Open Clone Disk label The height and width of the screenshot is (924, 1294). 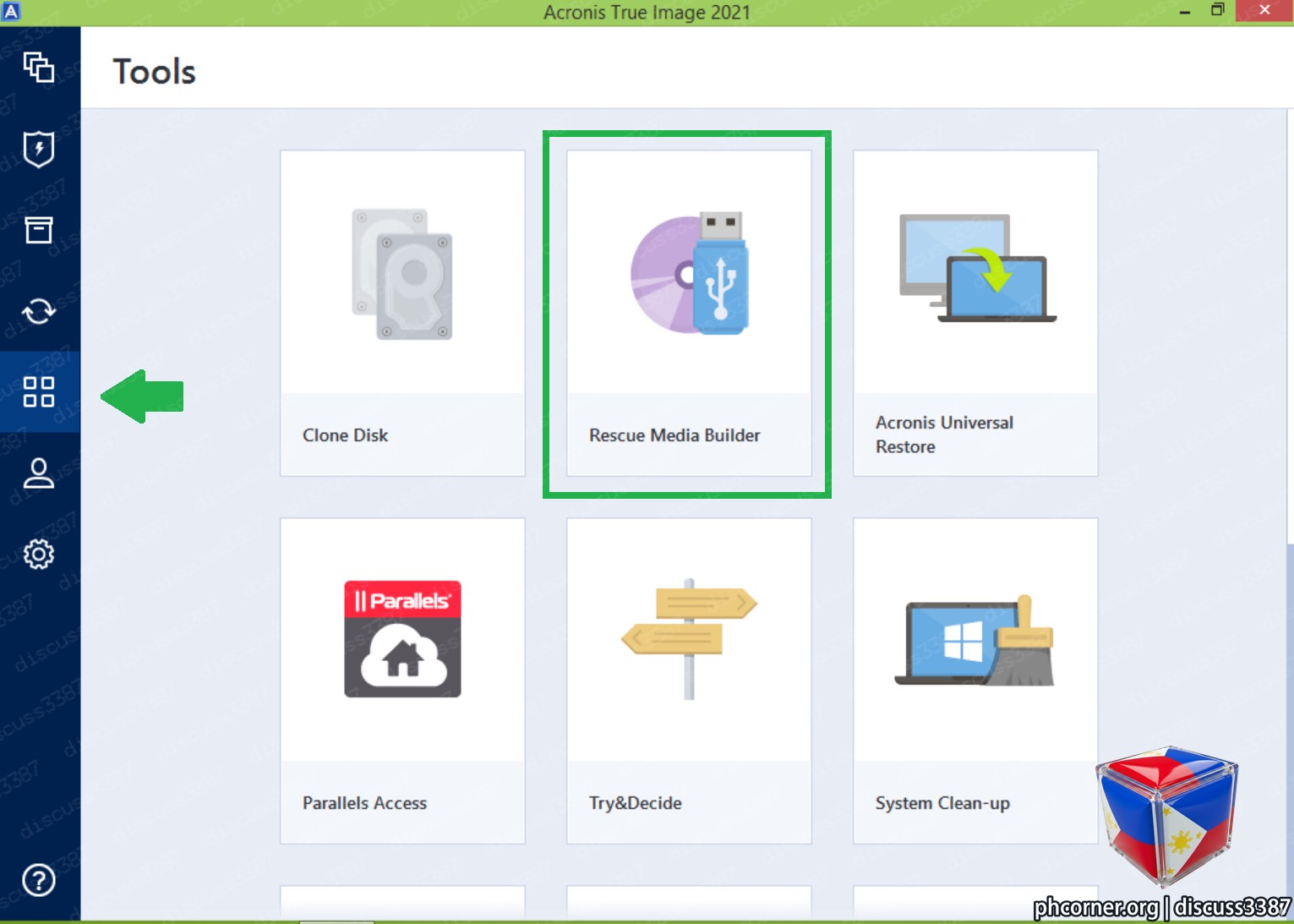pyautogui.click(x=345, y=435)
